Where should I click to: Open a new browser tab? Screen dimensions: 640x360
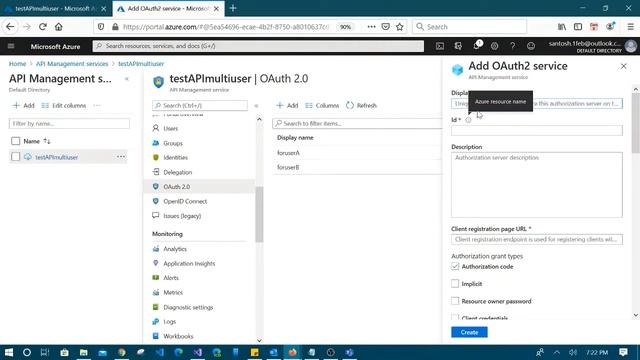[x=233, y=8]
